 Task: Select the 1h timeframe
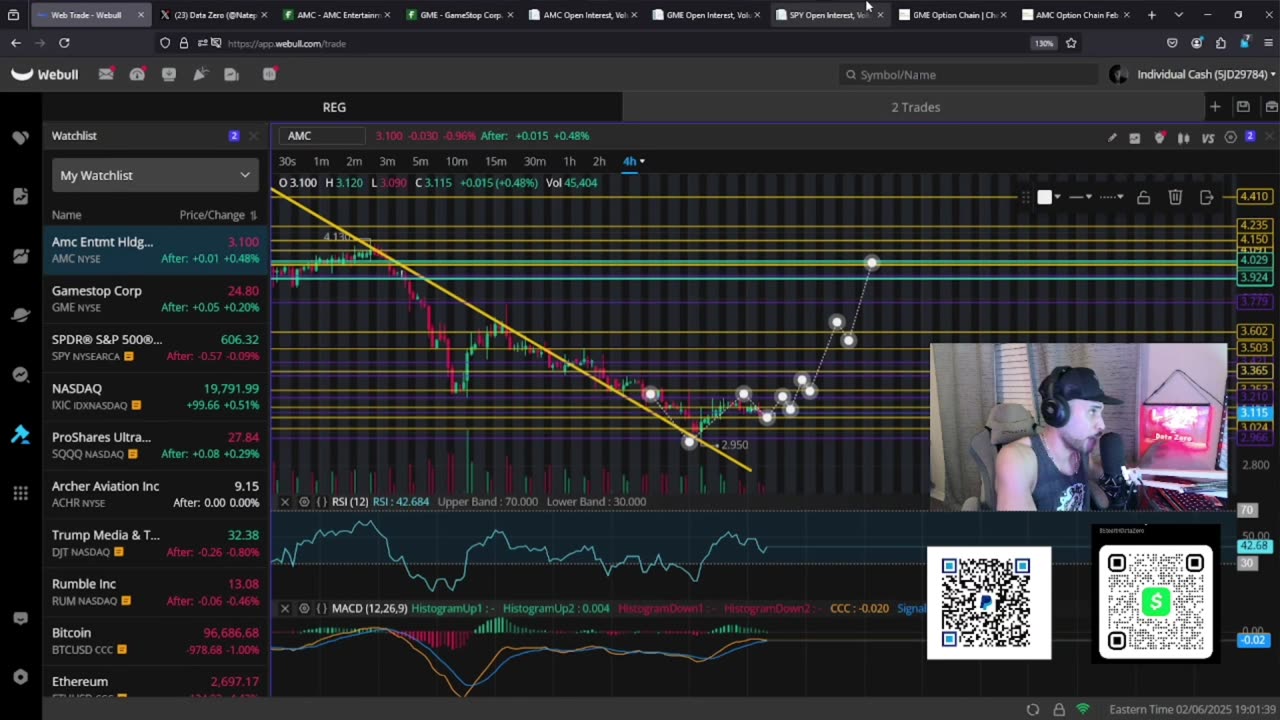click(x=569, y=161)
